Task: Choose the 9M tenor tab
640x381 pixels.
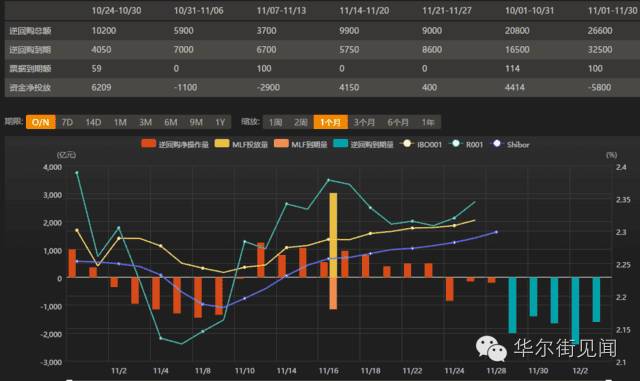Action: tap(196, 122)
